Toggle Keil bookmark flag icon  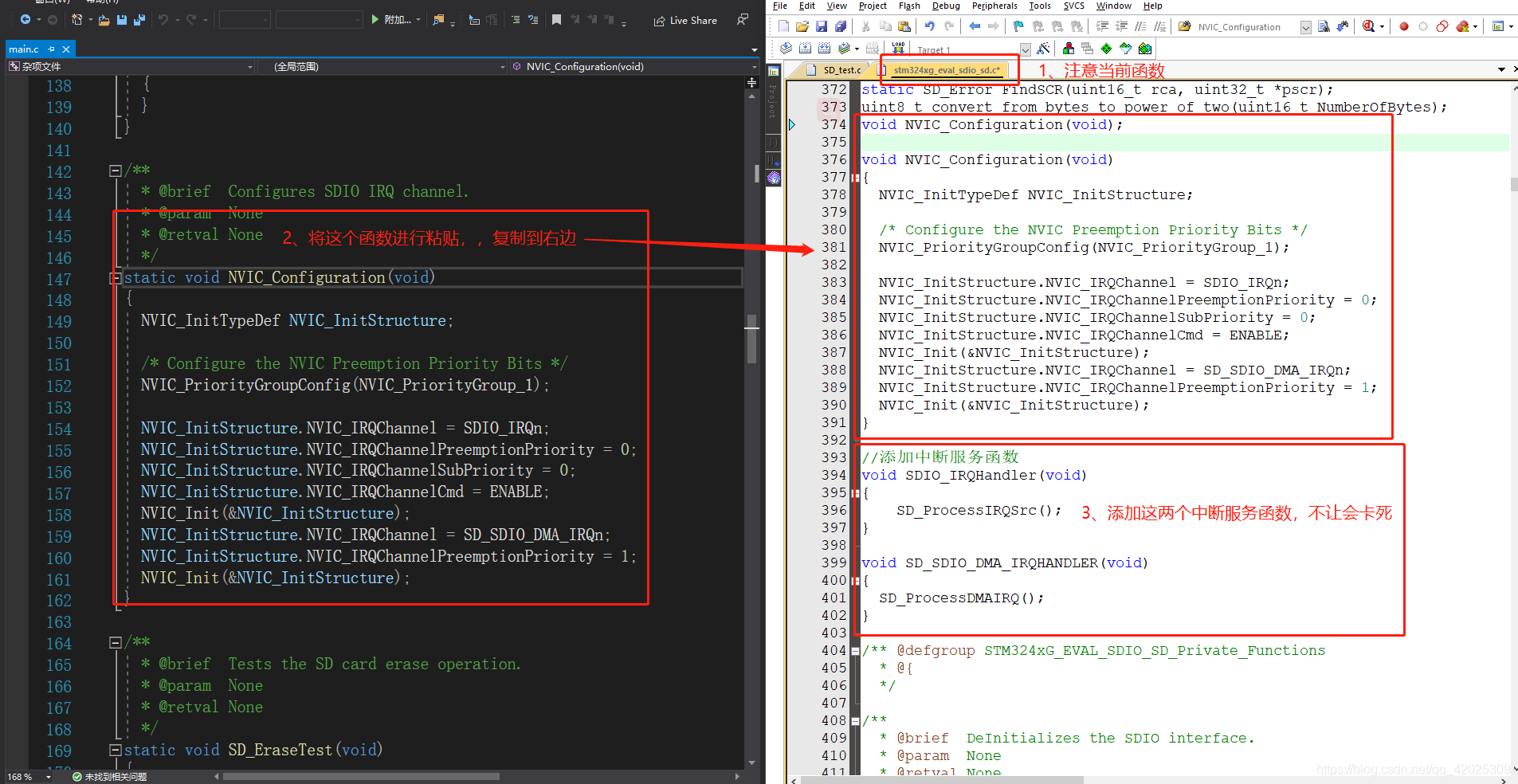click(x=1018, y=26)
